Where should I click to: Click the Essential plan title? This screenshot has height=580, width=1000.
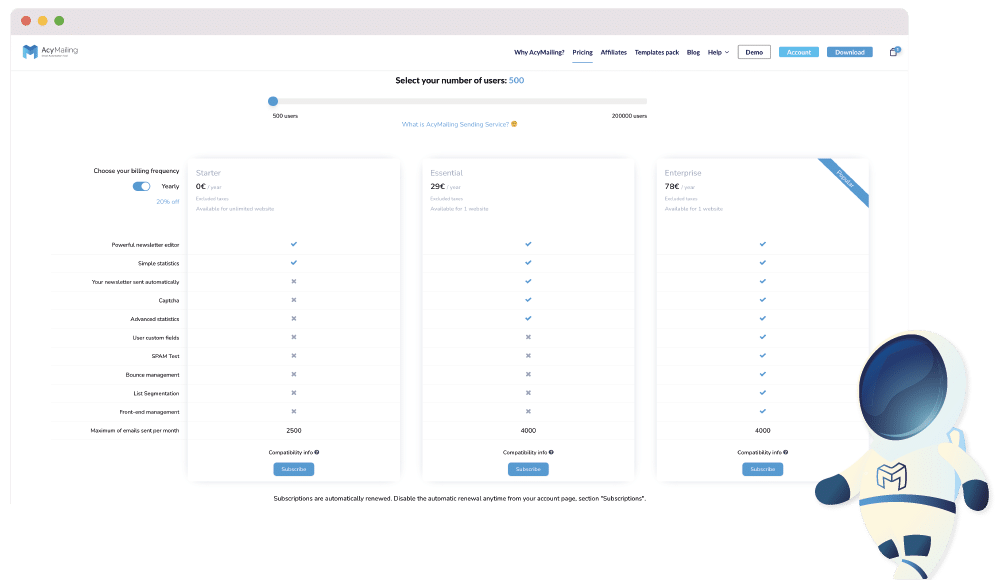click(x=446, y=173)
